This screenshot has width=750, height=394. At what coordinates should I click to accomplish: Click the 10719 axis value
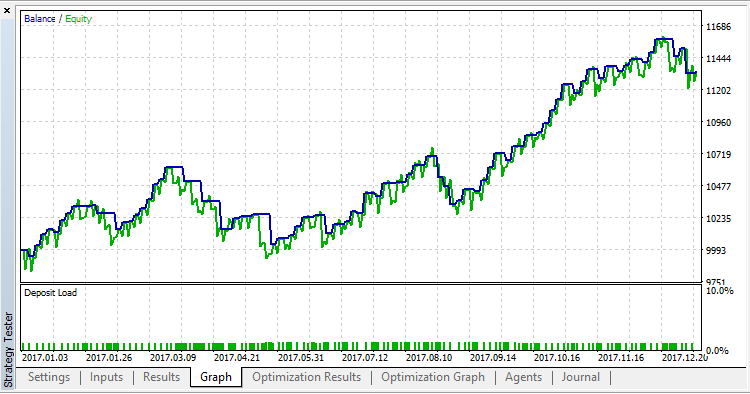tap(718, 154)
